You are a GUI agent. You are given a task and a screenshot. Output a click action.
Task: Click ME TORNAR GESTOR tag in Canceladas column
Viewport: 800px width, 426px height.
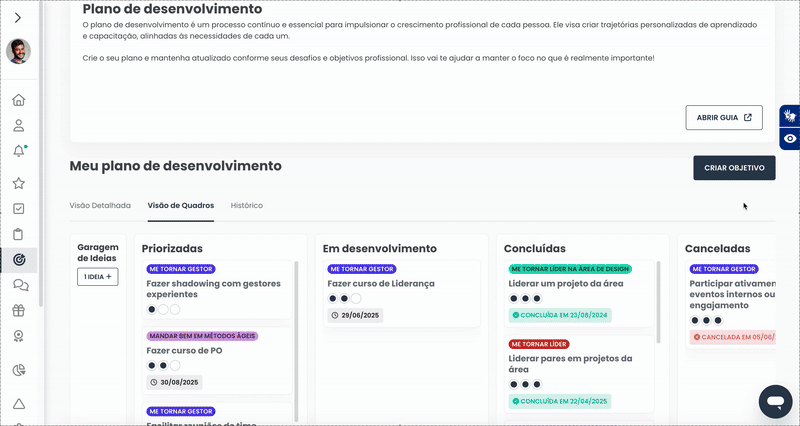coord(724,269)
